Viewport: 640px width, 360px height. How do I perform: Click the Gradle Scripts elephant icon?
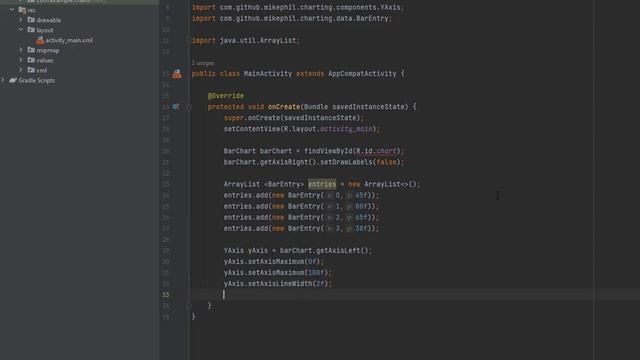tap(13, 80)
